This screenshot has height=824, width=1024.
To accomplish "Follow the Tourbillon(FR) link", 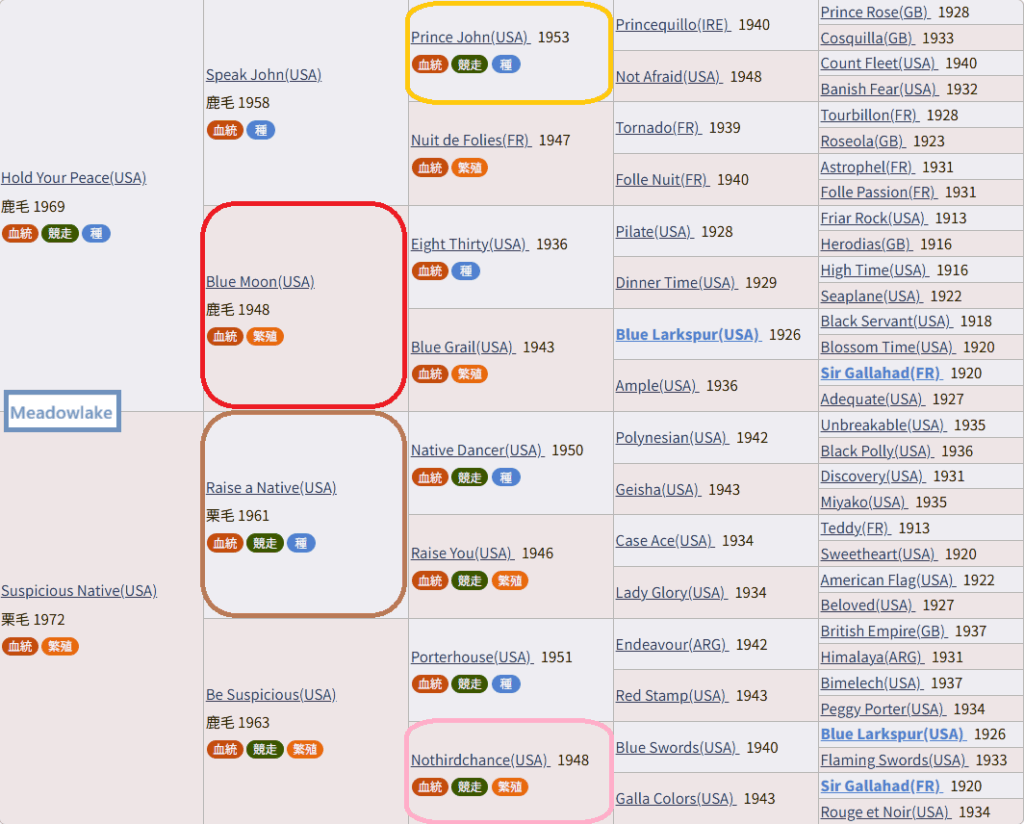I will 869,116.
